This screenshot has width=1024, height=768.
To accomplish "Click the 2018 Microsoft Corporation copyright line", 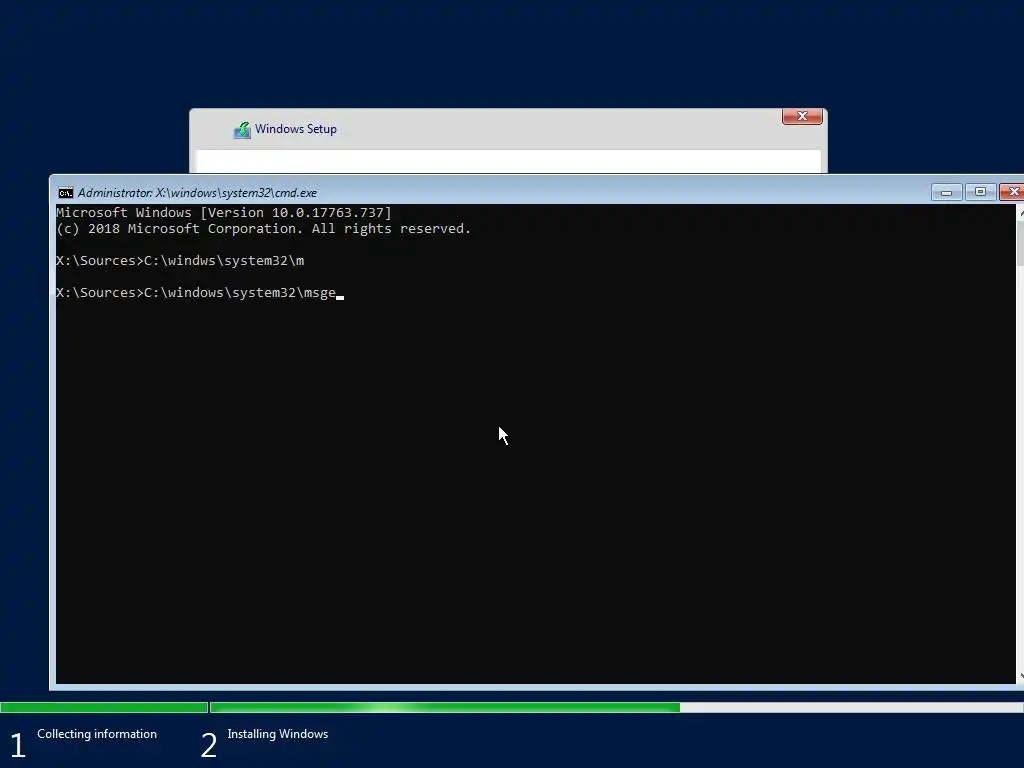I will pyautogui.click(x=263, y=229).
